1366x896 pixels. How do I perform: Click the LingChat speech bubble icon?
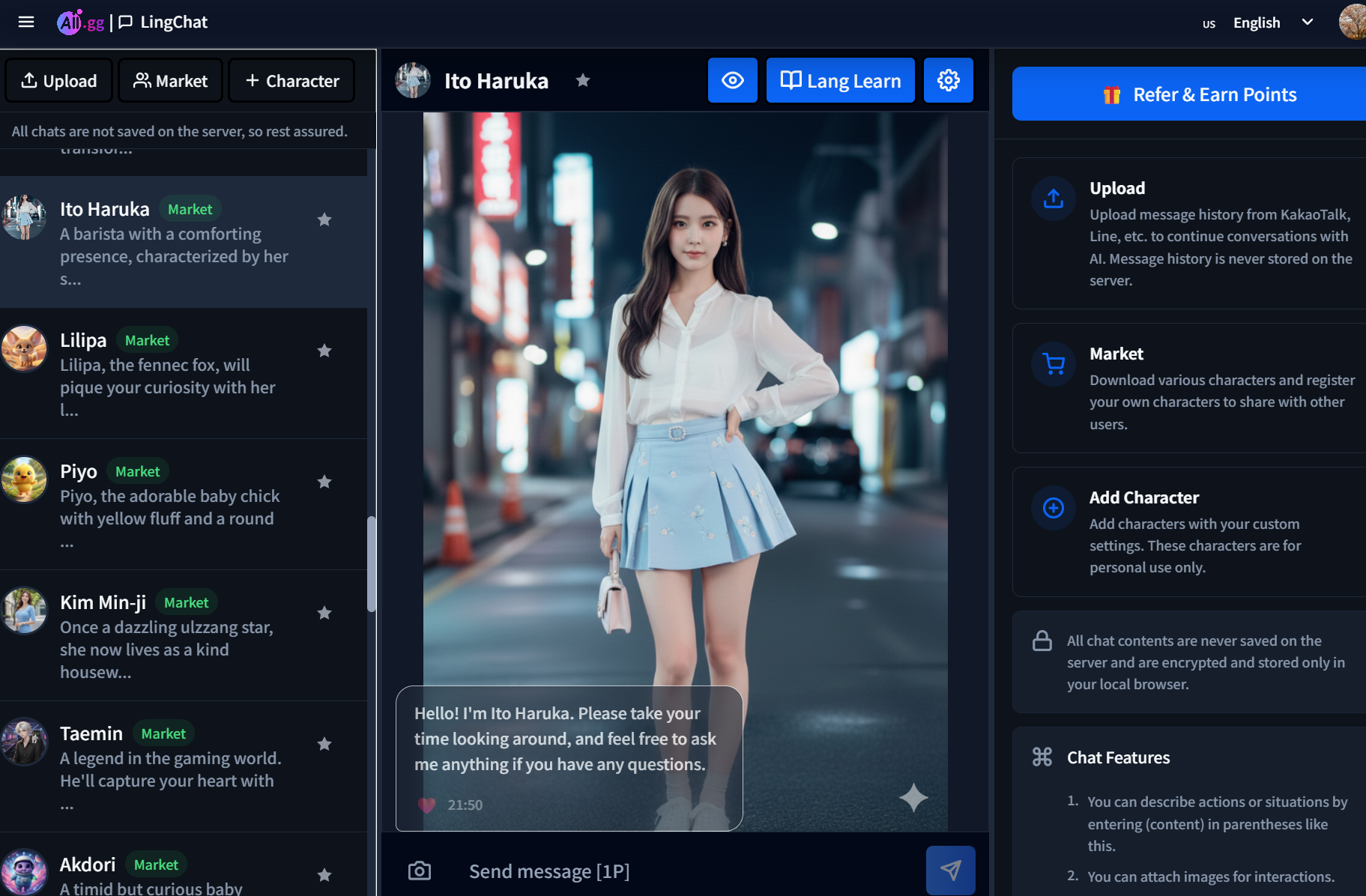coord(126,22)
